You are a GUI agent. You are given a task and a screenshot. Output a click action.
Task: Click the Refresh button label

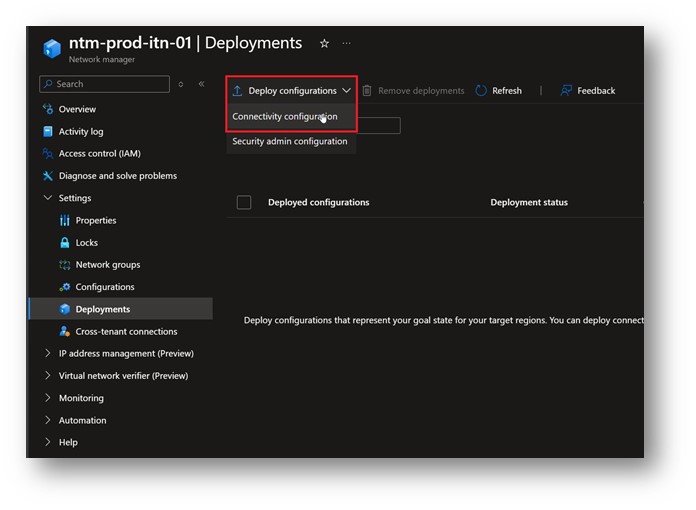507,91
